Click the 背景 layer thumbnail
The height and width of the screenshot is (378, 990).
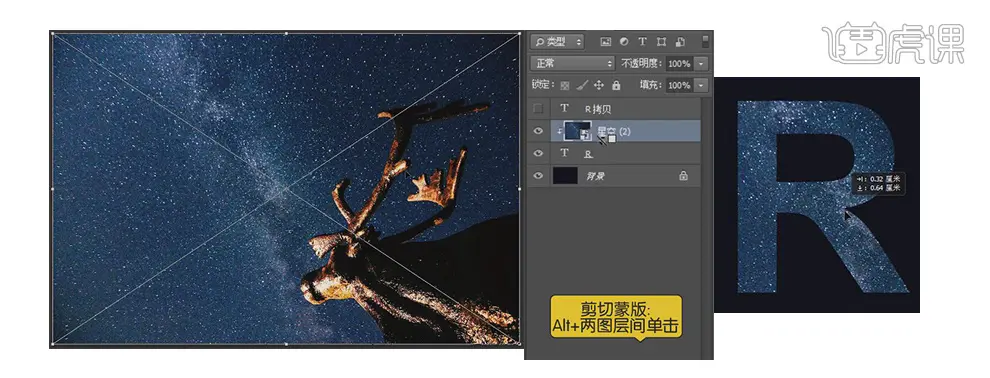(x=564, y=176)
